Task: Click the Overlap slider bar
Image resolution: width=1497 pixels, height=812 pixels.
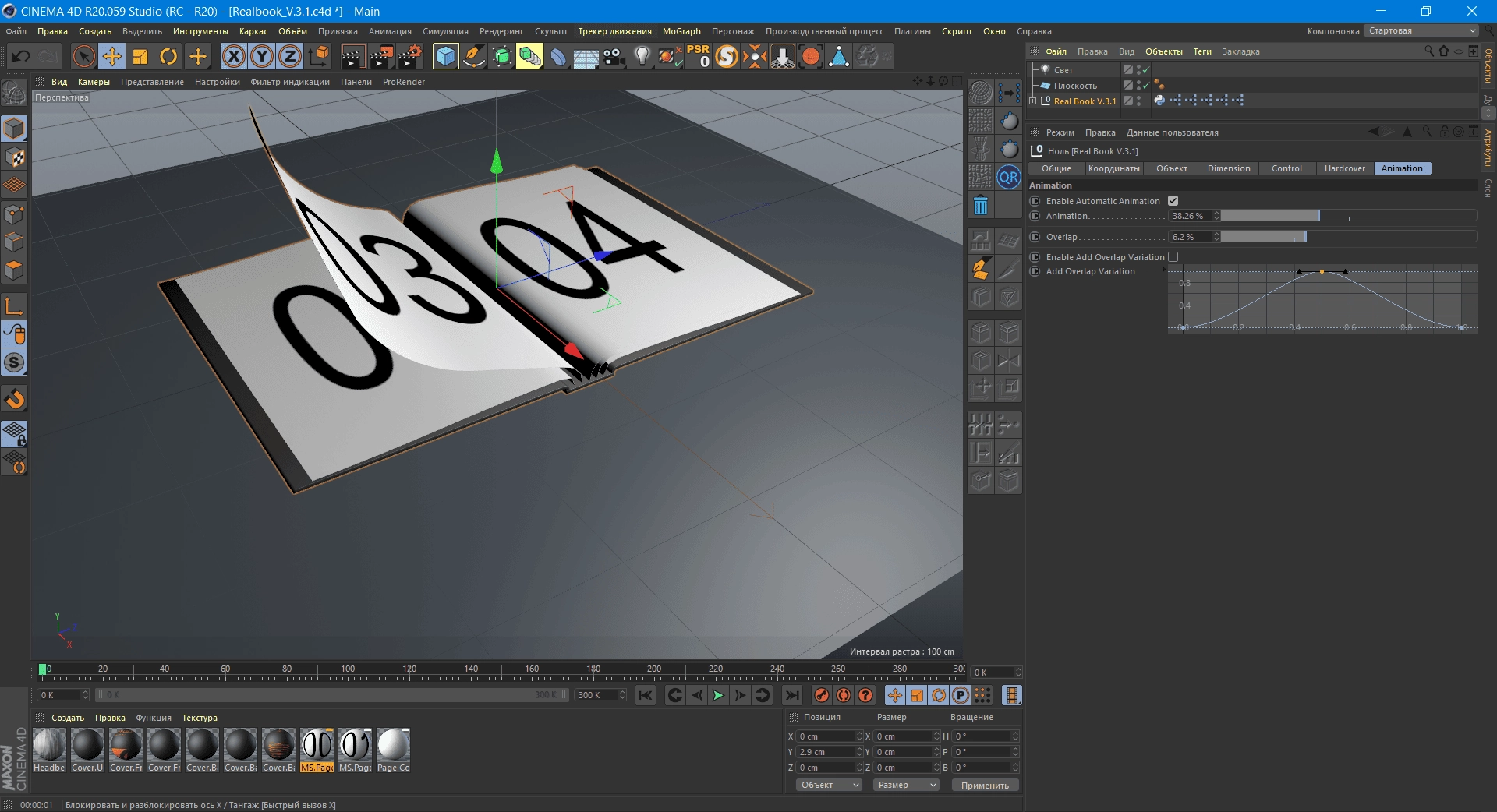Action: pos(1349,237)
